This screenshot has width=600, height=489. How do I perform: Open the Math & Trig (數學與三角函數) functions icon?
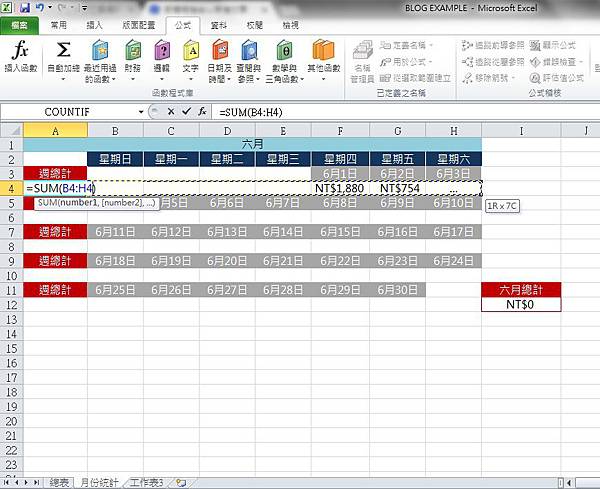285,50
